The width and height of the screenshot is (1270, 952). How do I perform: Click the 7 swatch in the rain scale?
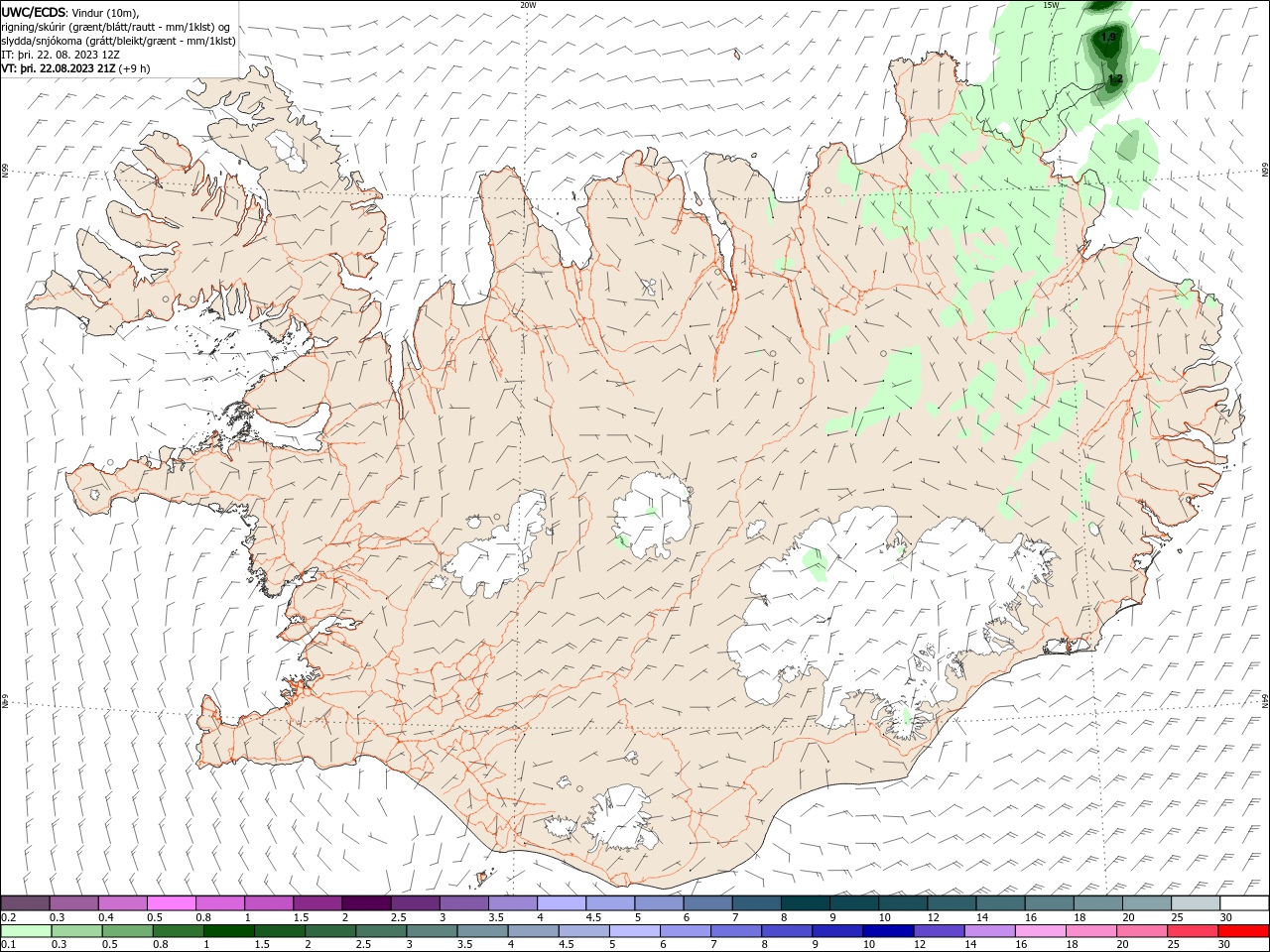point(736,931)
